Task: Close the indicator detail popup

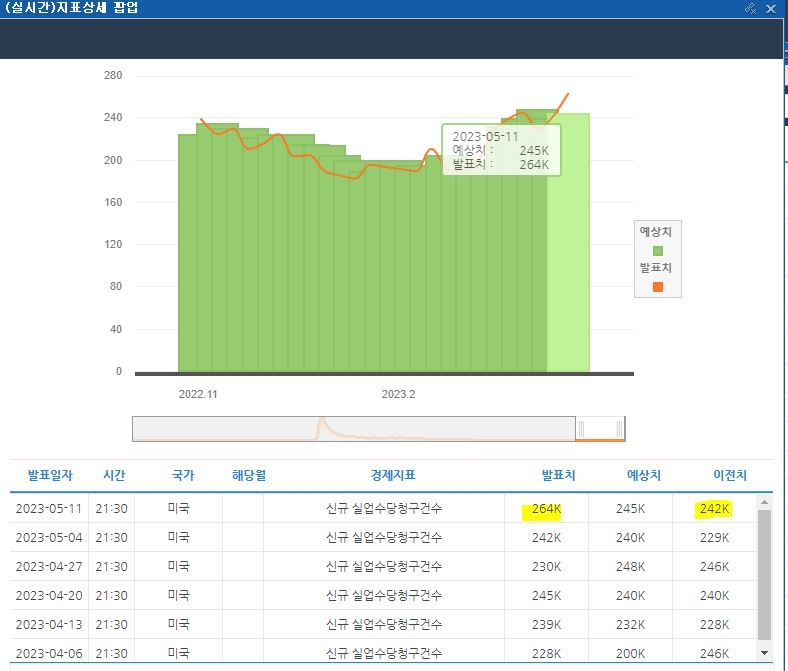Action: [x=771, y=9]
